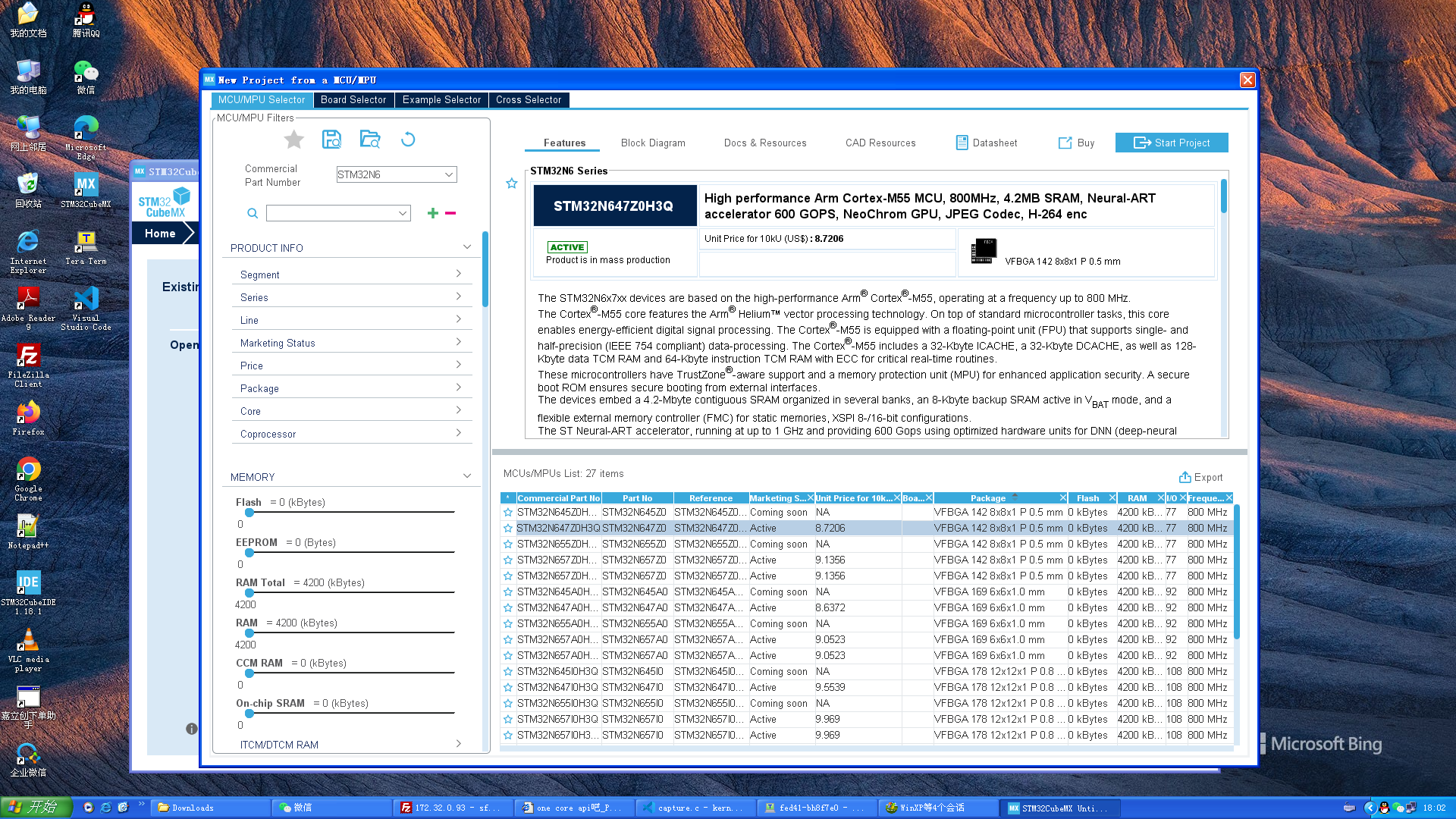Click the load saved search folder icon
Viewport: 1456px width, 819px height.
point(370,140)
